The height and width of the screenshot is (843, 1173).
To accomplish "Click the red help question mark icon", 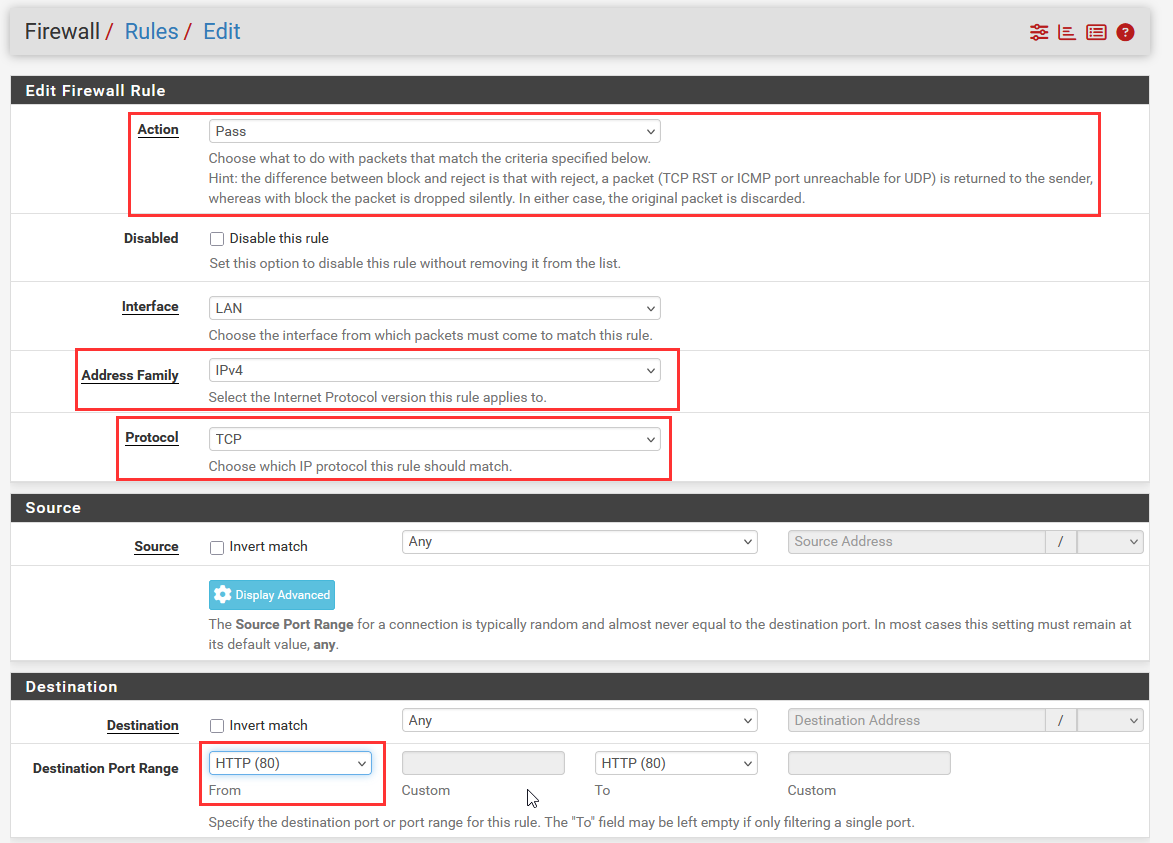I will coord(1125,32).
